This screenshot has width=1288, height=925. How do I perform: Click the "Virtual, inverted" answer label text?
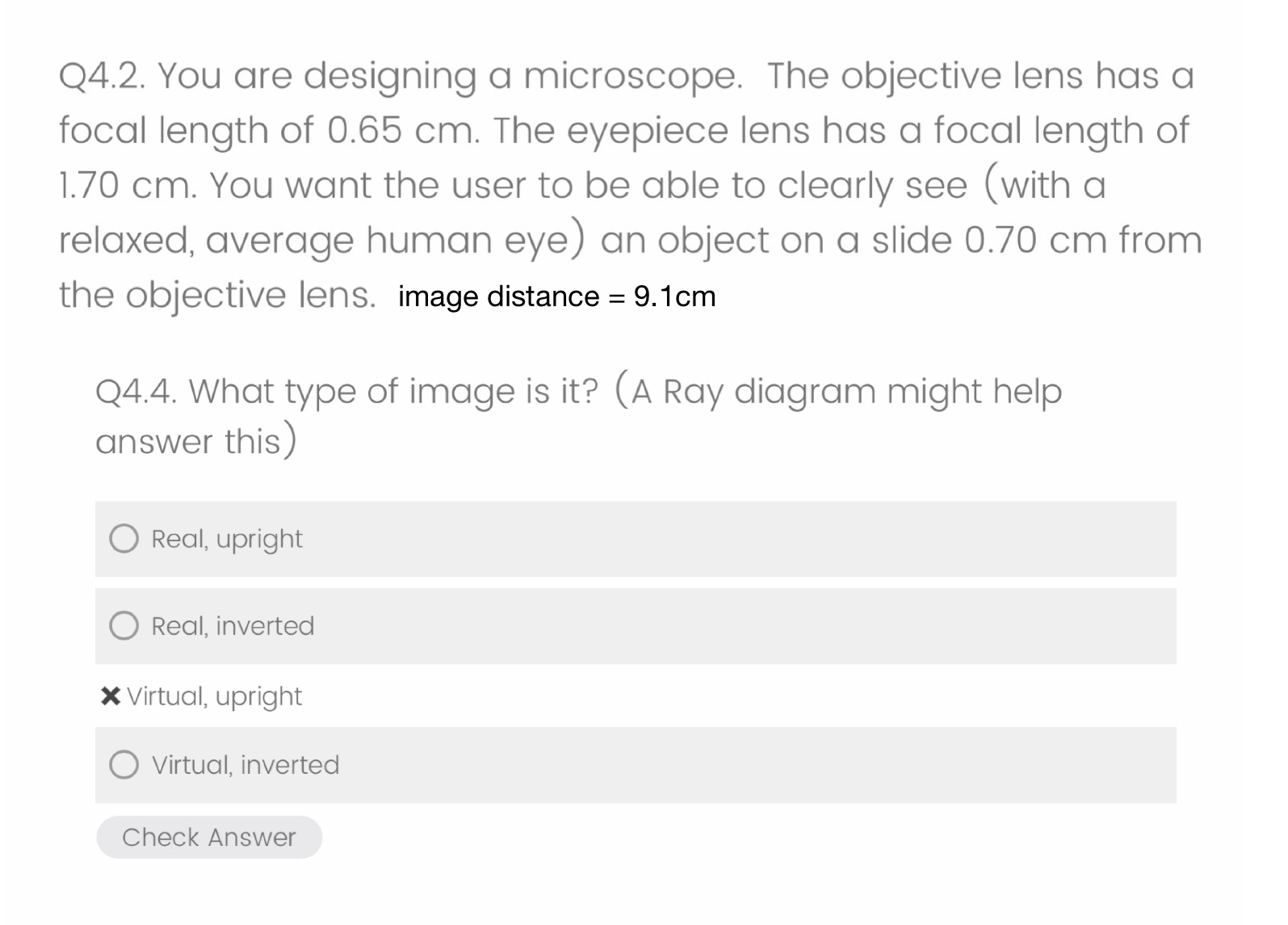click(244, 764)
